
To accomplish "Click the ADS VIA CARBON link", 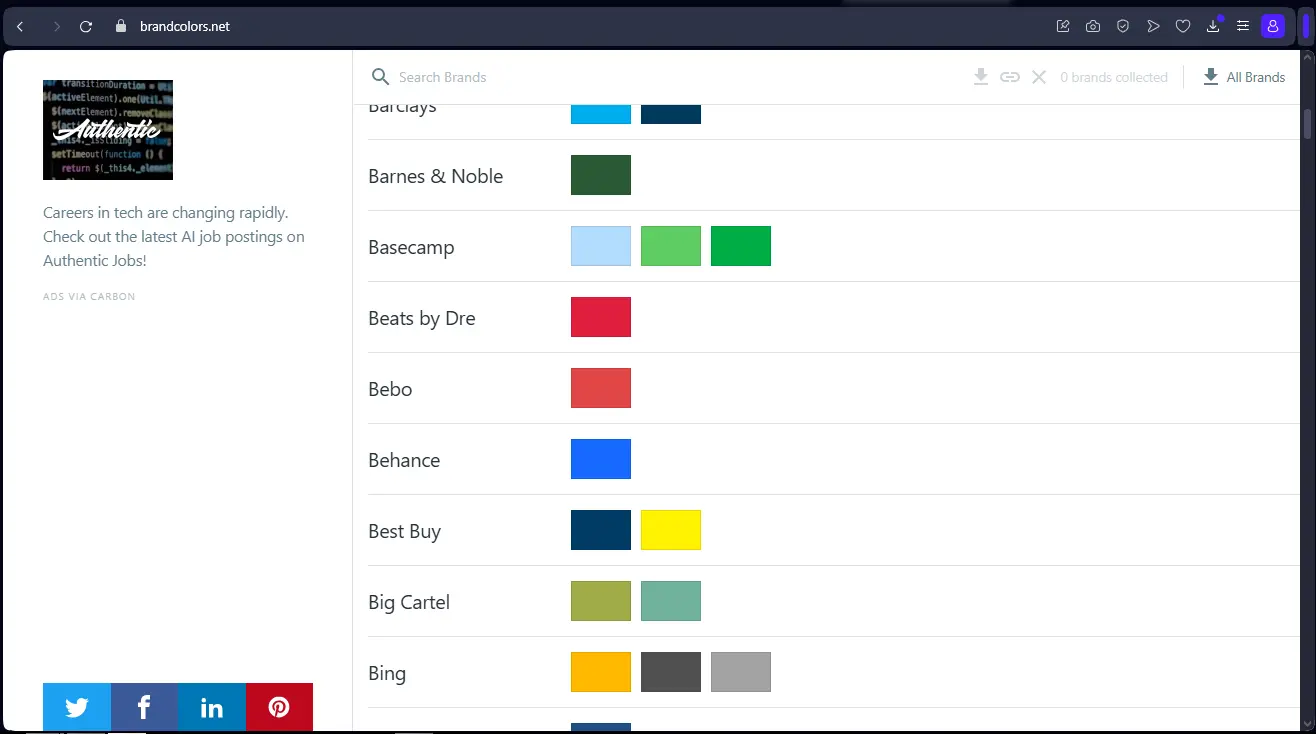I will tap(89, 297).
